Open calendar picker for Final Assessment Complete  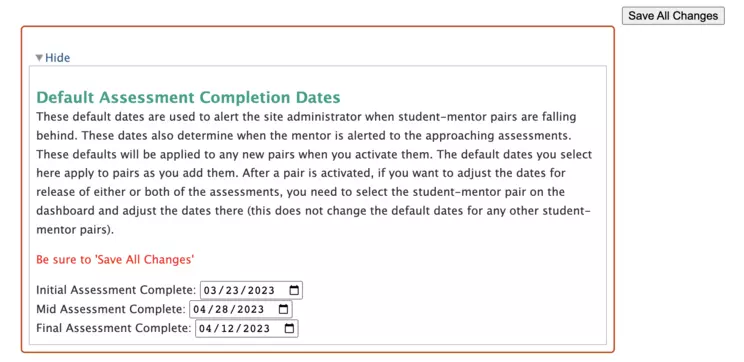pos(289,328)
